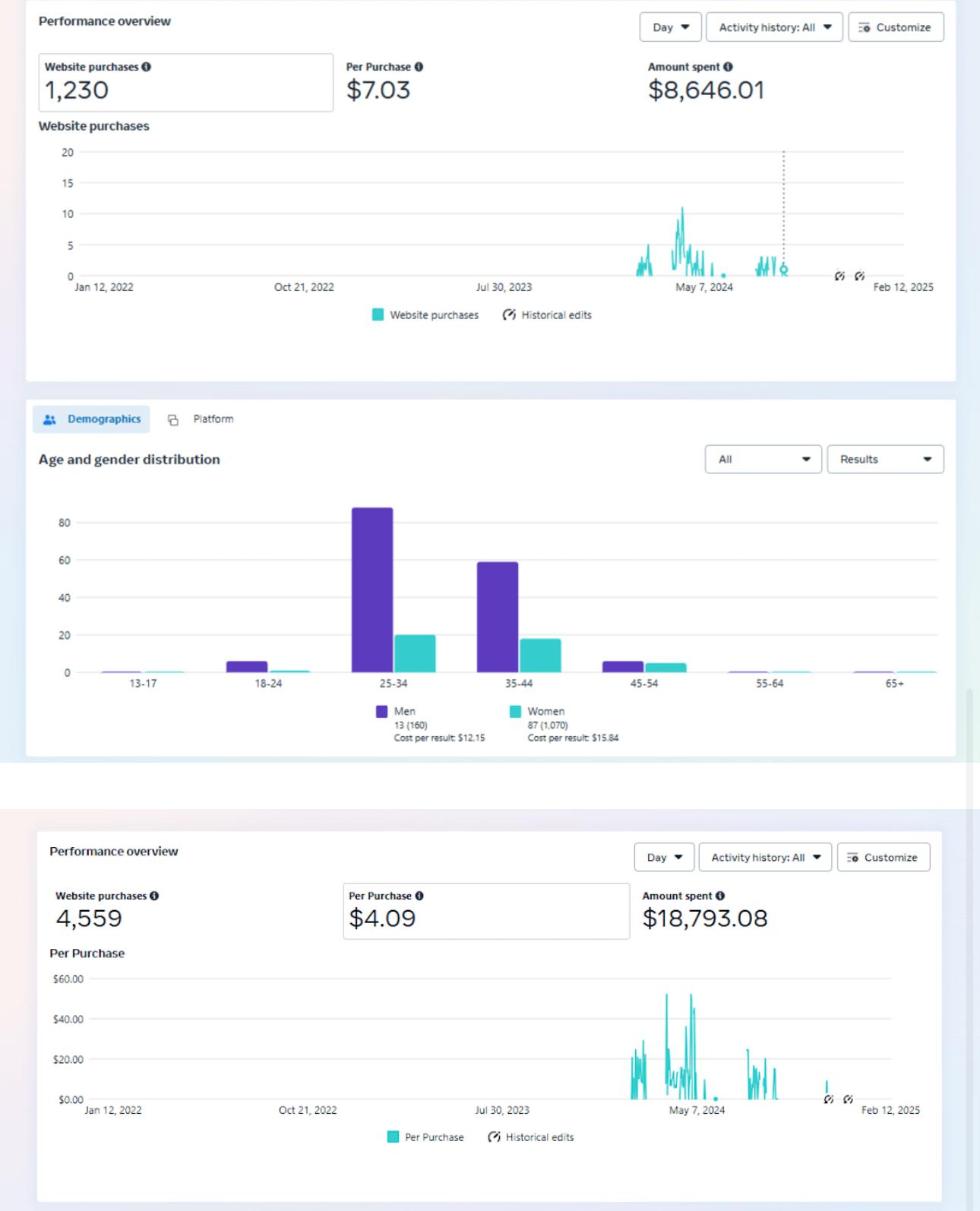Toggle Website purchases series in chart legend
This screenshot has height=1211, width=980.
pos(378,315)
